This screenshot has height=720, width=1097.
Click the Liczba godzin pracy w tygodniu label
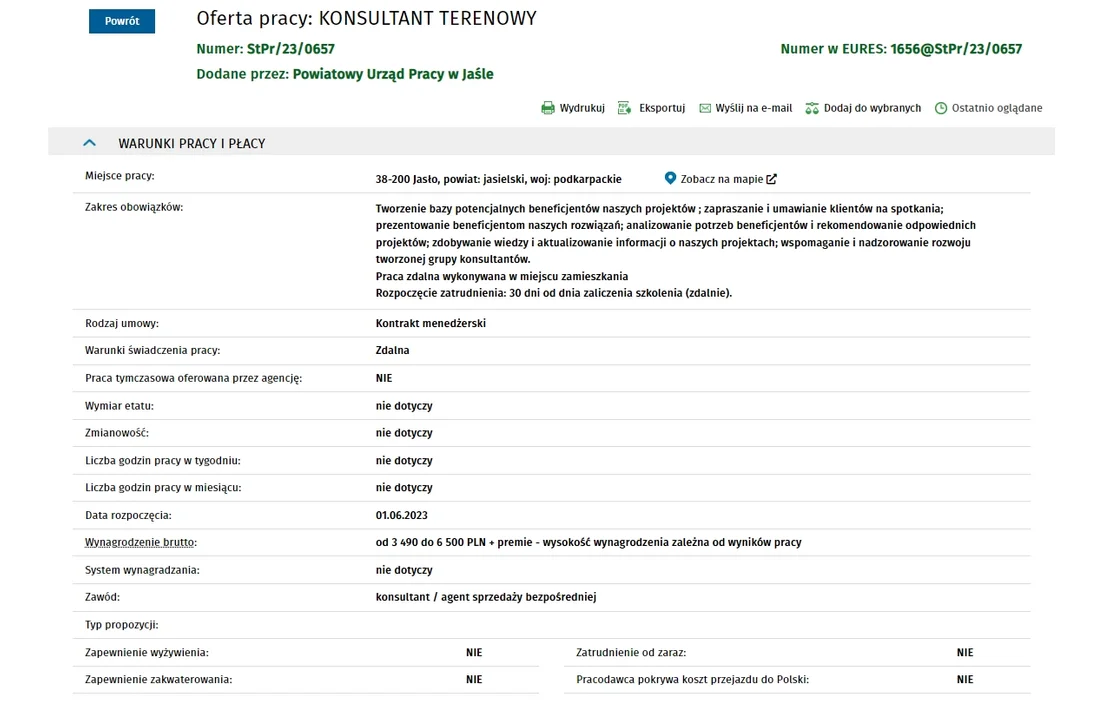point(162,460)
